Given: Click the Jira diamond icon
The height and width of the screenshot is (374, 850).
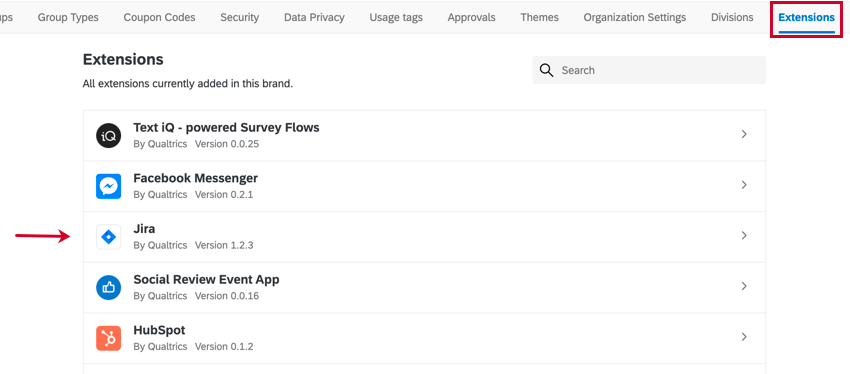Looking at the screenshot, I should pyautogui.click(x=108, y=237).
